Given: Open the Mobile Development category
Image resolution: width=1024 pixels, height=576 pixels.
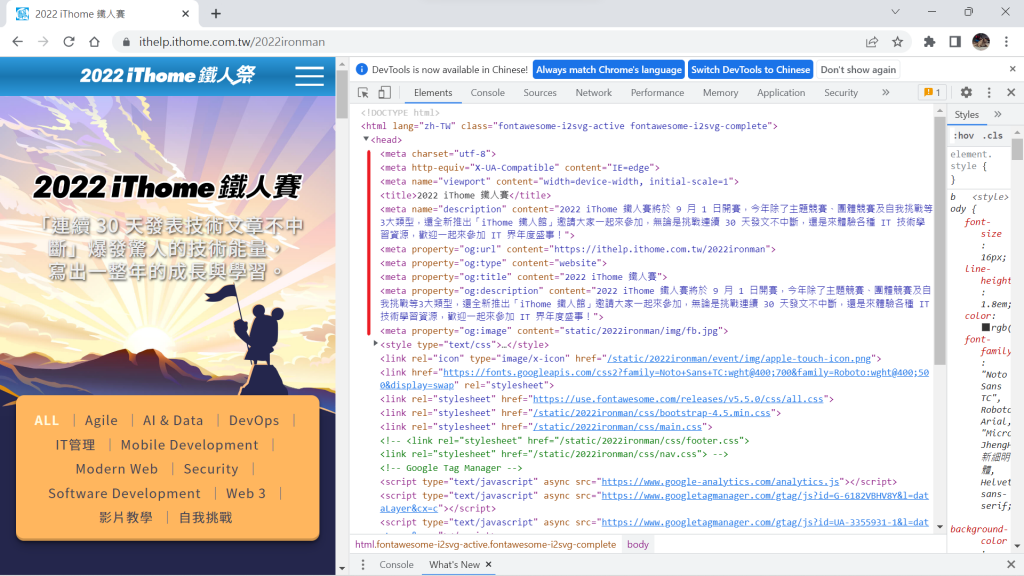Looking at the screenshot, I should point(189,445).
